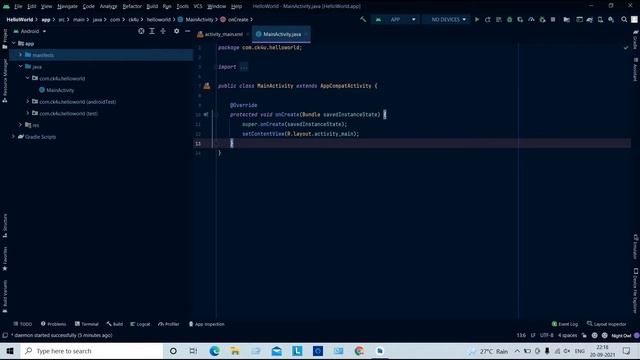The image size is (640, 360).
Task: Open the TODO tool window
Action: click(x=22, y=324)
